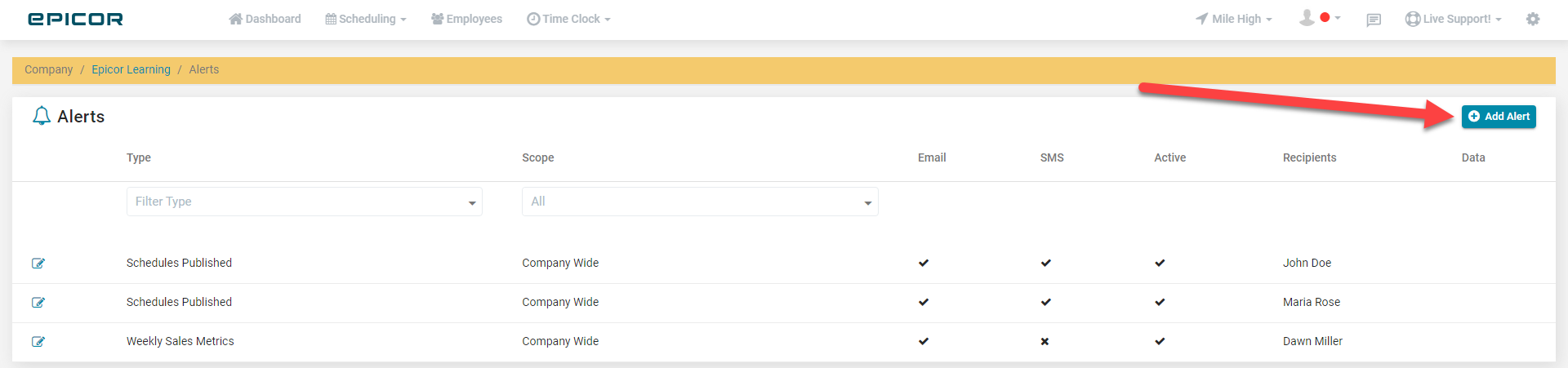
Task: Toggle Active checkmark for Maria Rose
Action: click(x=1160, y=302)
